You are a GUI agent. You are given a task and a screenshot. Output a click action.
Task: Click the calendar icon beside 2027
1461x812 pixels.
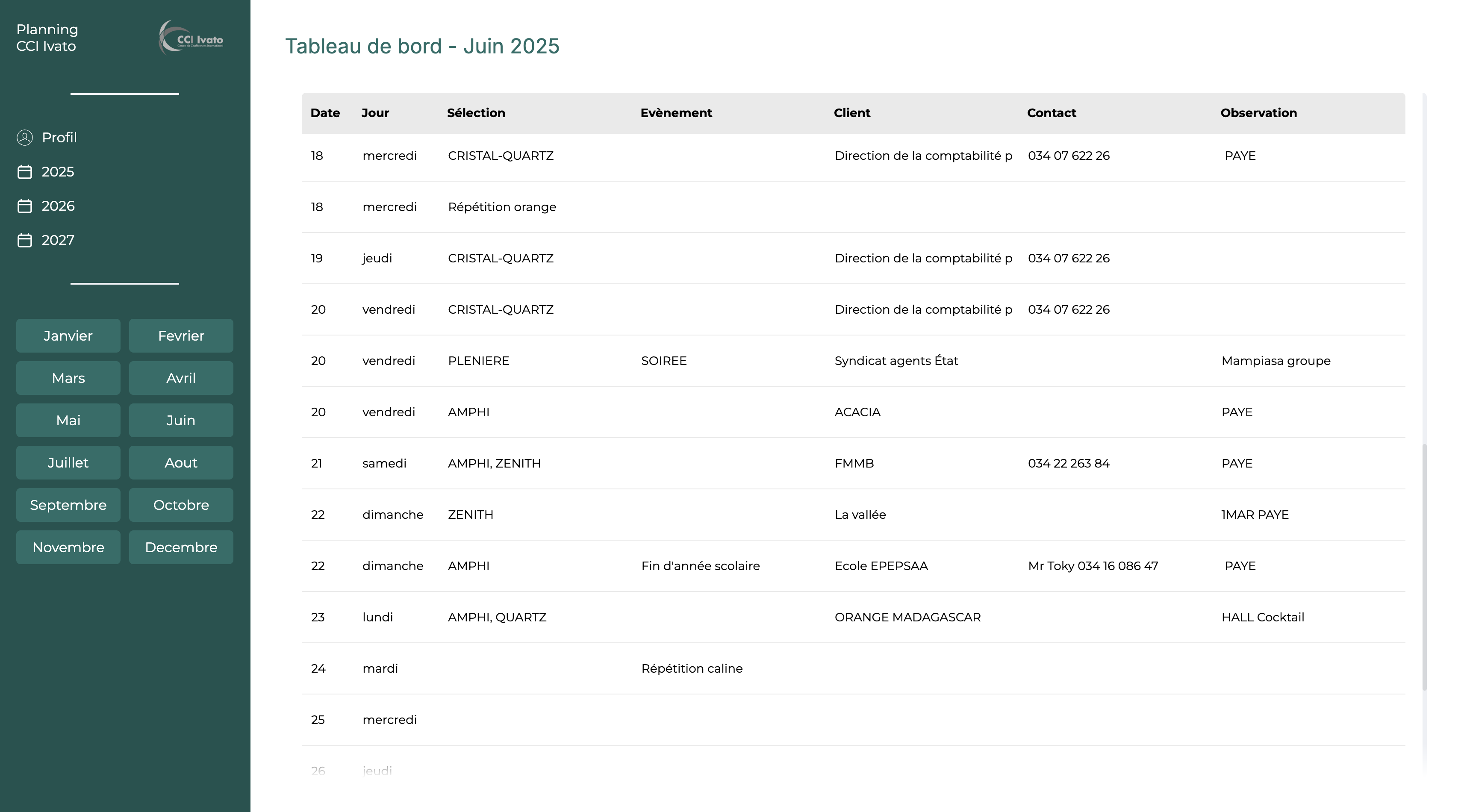(x=25, y=240)
